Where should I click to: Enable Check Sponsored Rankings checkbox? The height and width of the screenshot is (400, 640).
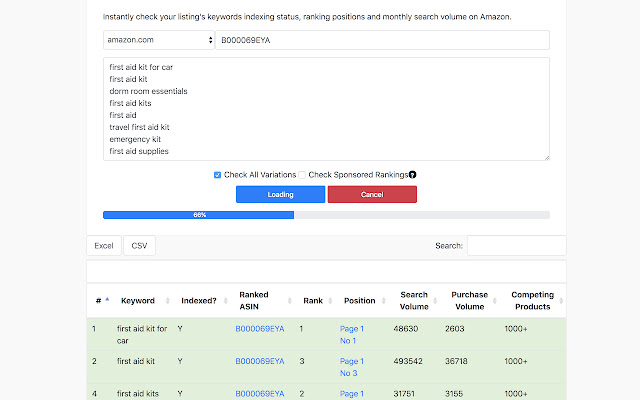[303, 175]
